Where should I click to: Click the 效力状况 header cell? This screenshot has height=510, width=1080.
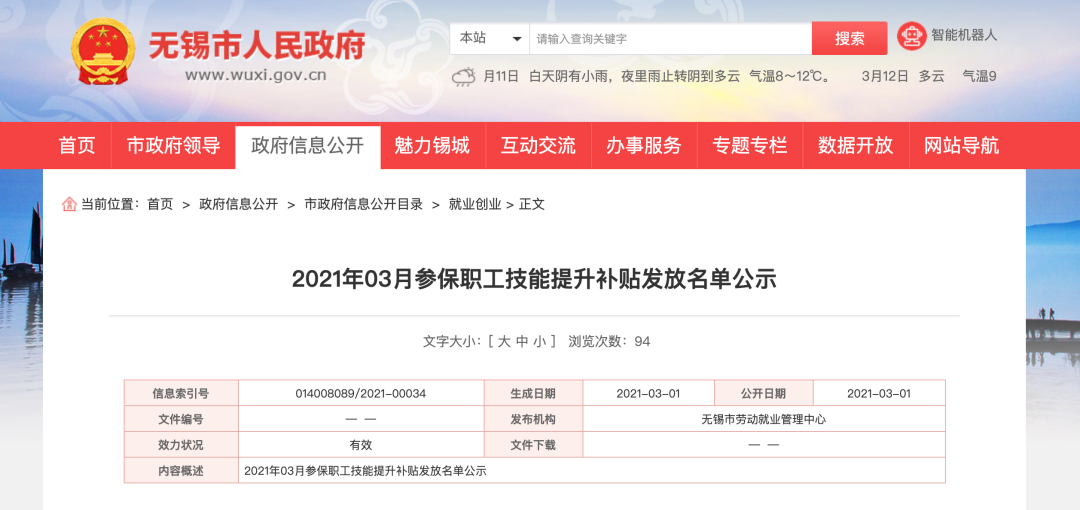point(181,445)
